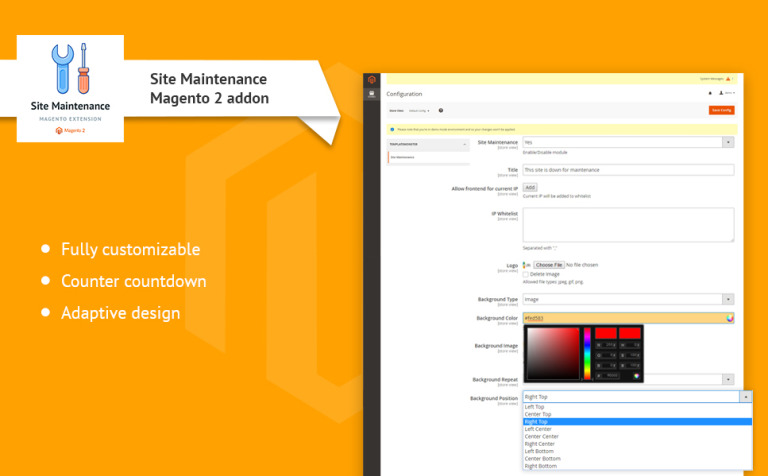
Task: Open the Site Maintenance Yes dropdown
Action: tap(628, 142)
